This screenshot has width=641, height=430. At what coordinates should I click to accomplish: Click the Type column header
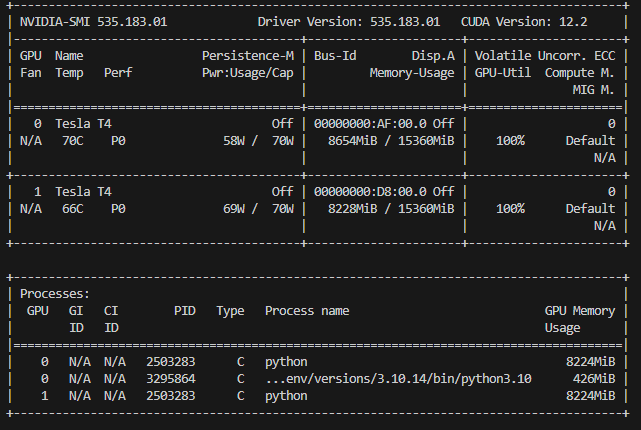coord(230,311)
